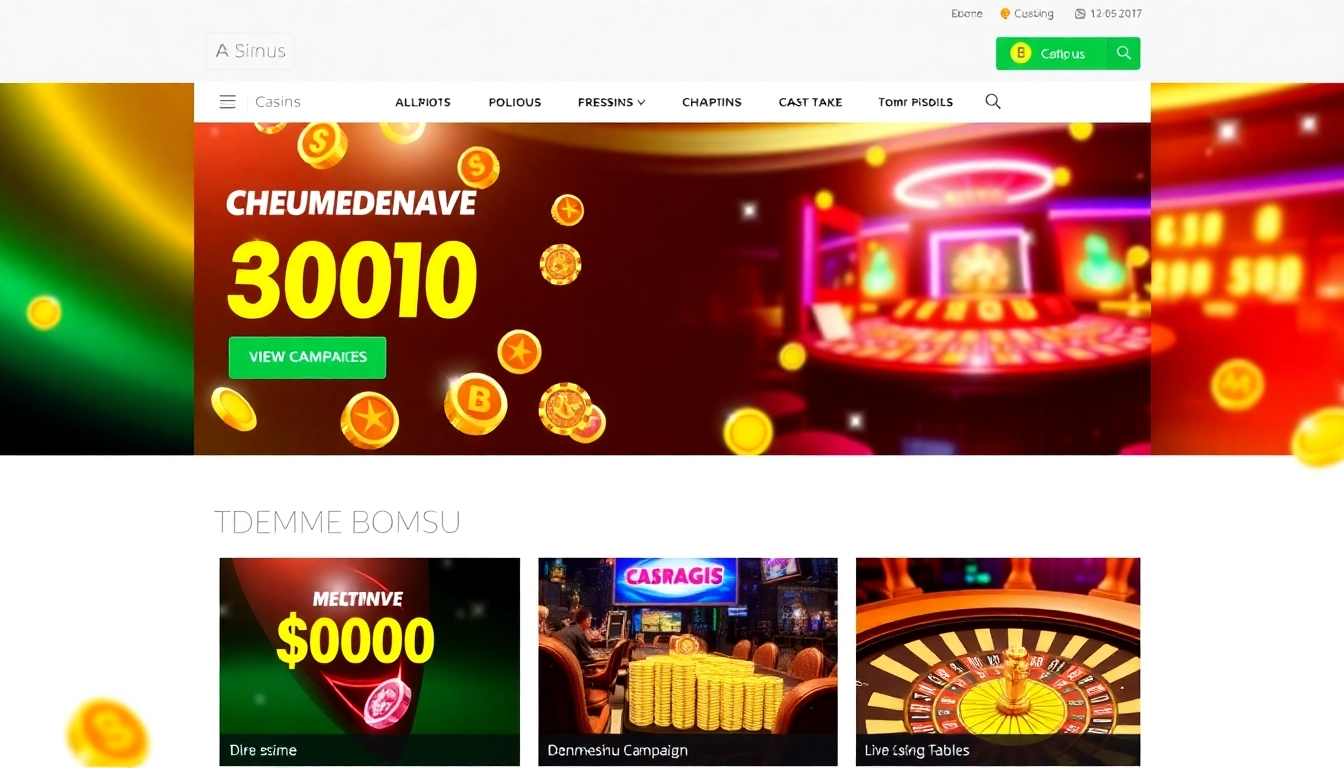This screenshot has height=768, width=1344.
Task: Open the Live Tables roulette card
Action: [998, 662]
